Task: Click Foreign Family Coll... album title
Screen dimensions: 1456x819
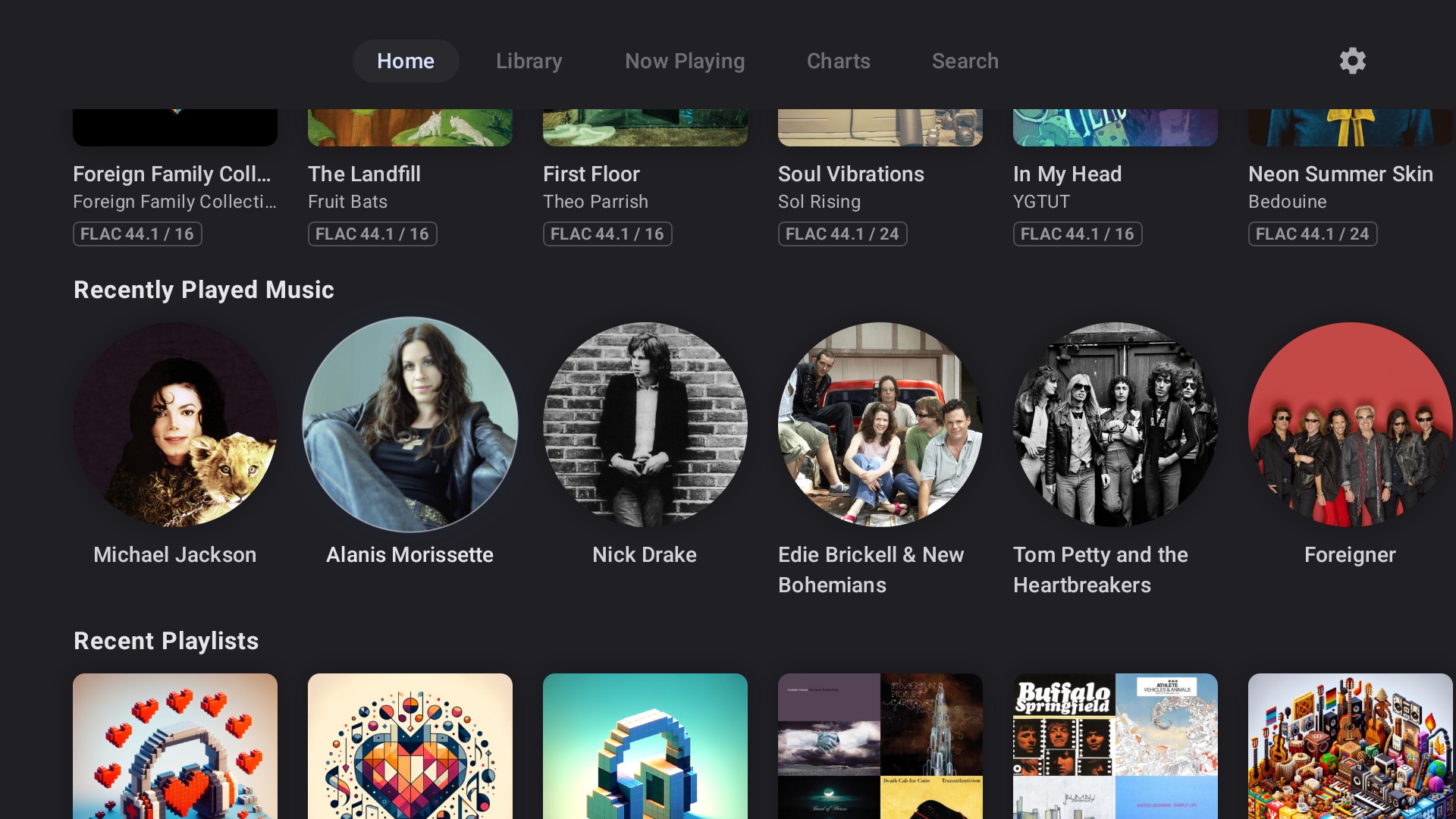Action: click(172, 174)
